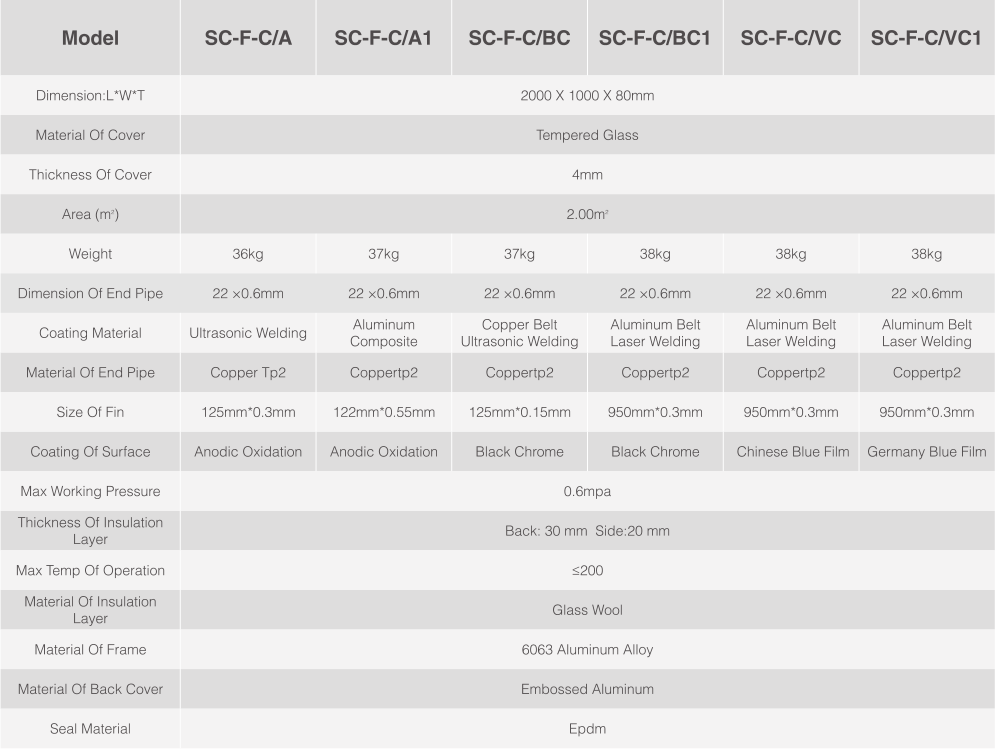Select the SC-F-C/VC1 model header
Screen dimensions: 996x754
tap(927, 37)
